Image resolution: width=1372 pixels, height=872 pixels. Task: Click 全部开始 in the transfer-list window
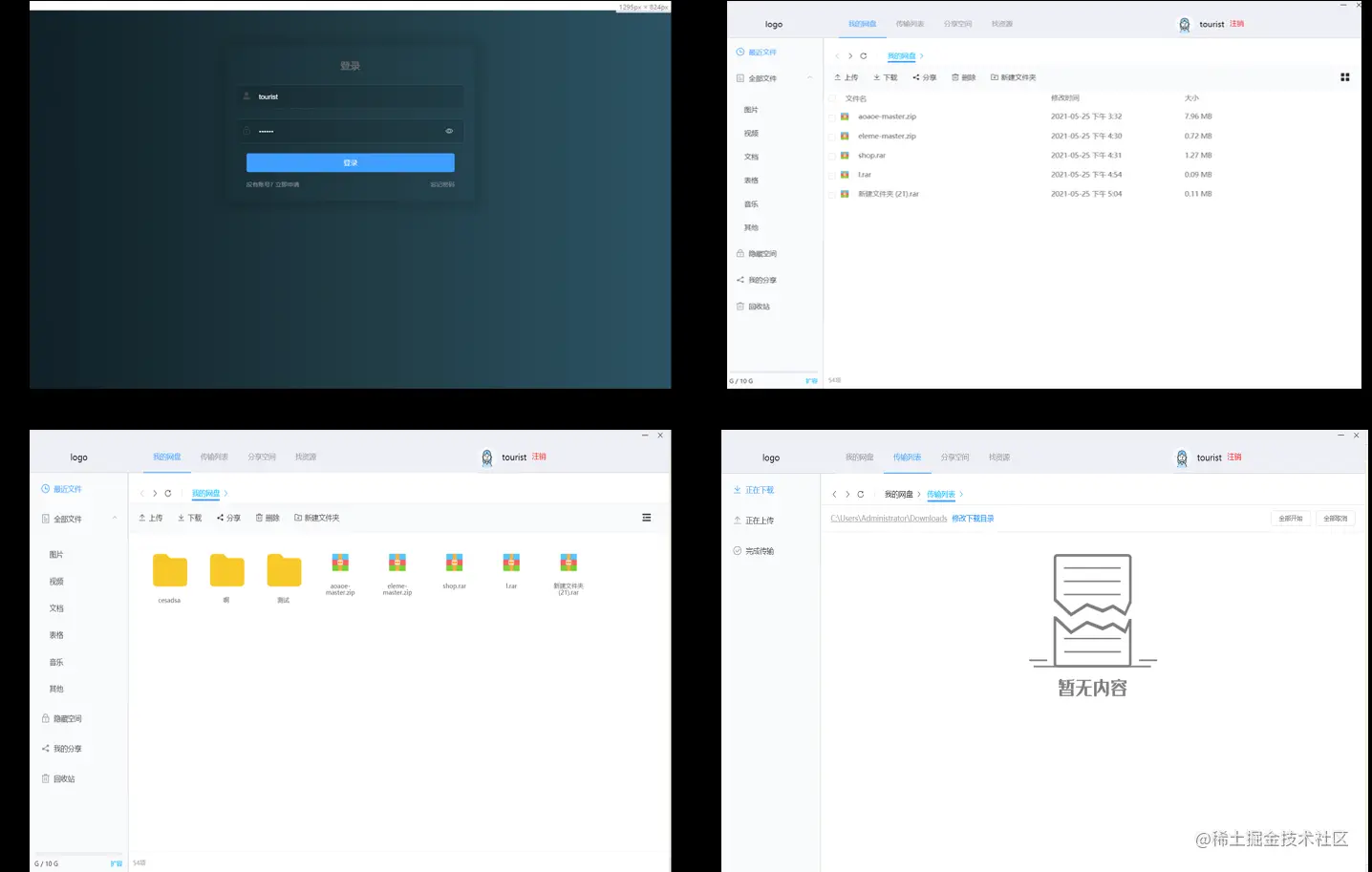pyautogui.click(x=1291, y=519)
